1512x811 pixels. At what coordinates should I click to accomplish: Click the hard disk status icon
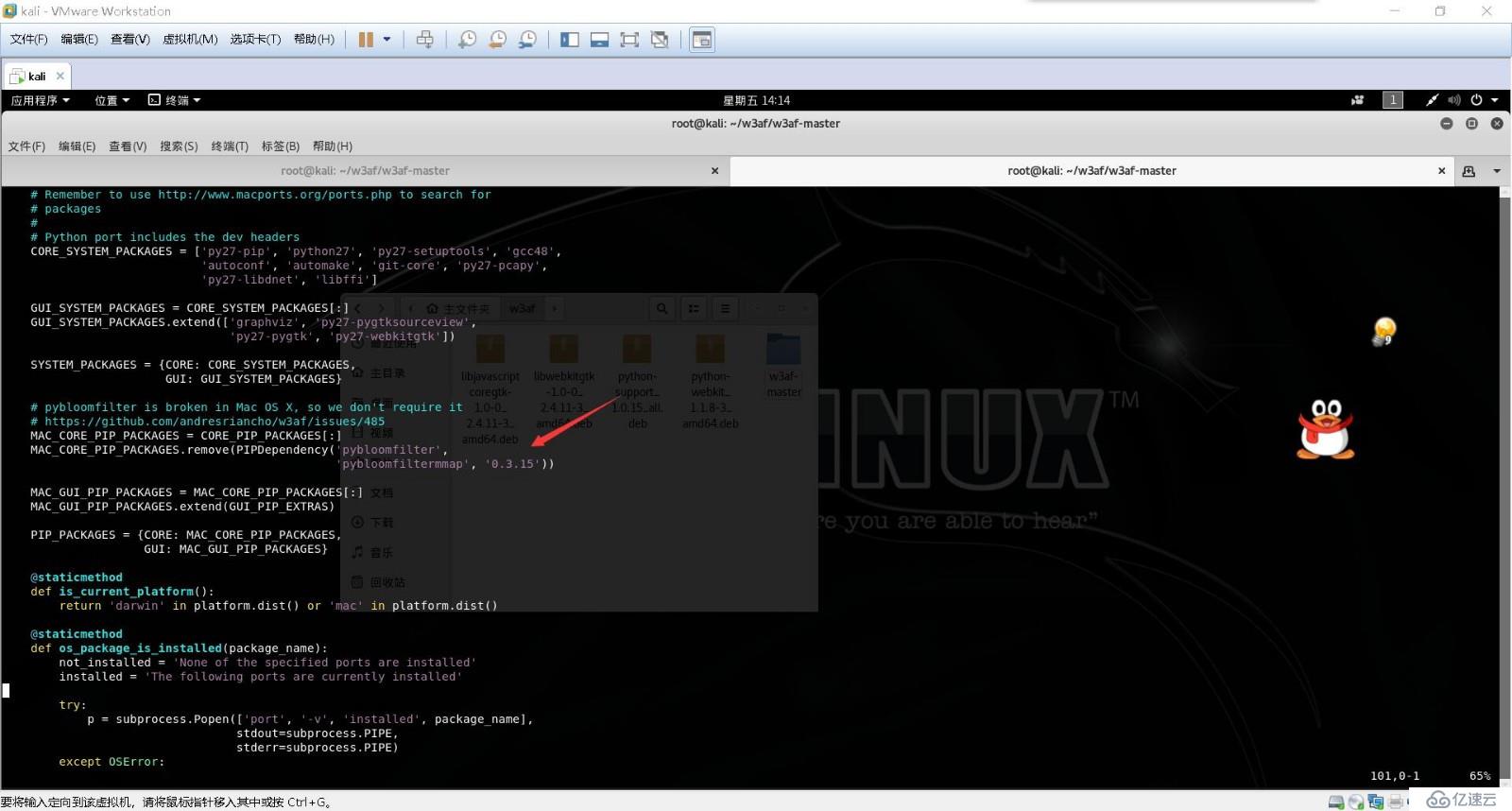(x=1336, y=802)
